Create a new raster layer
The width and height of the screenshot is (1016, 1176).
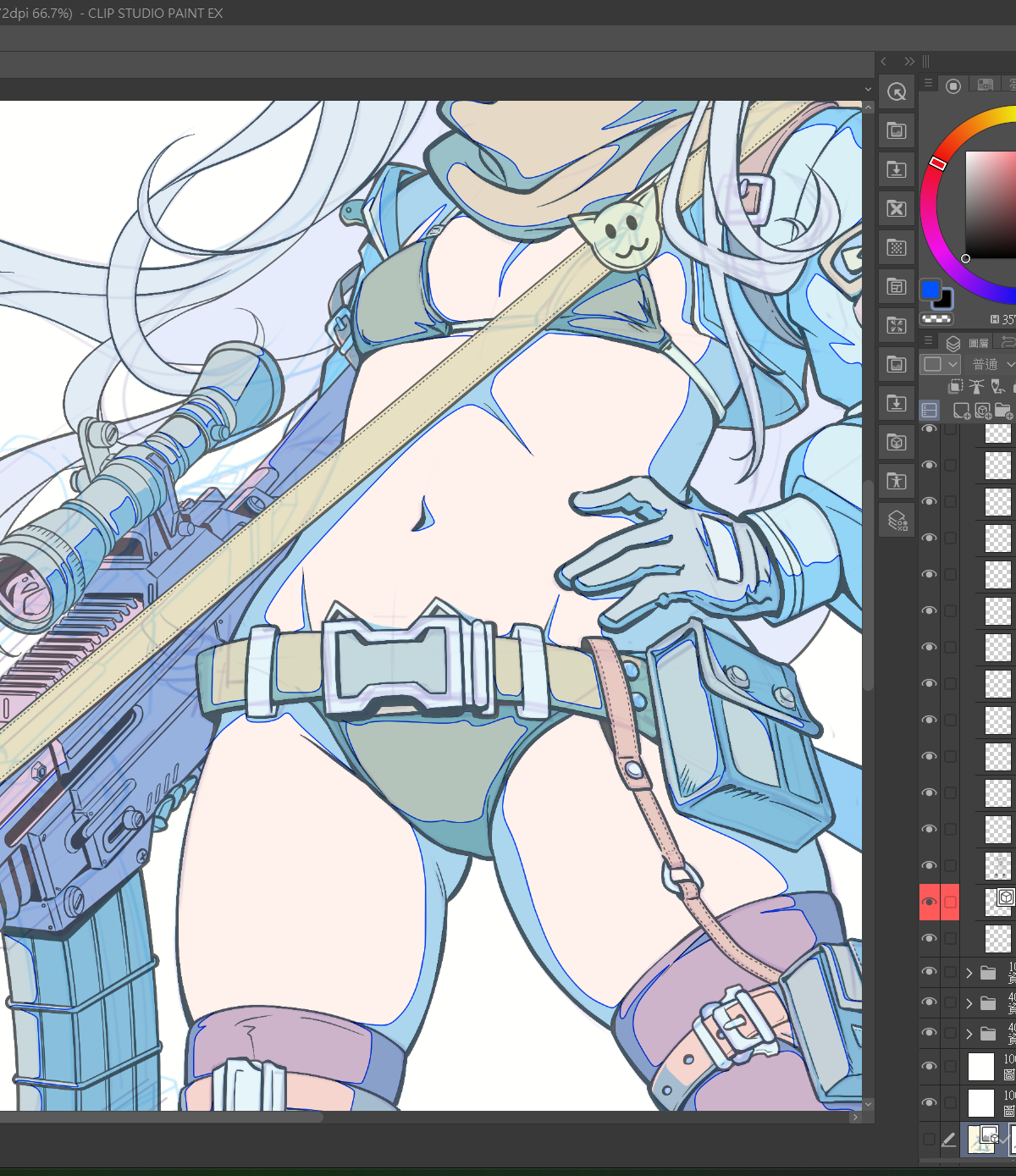(x=961, y=411)
